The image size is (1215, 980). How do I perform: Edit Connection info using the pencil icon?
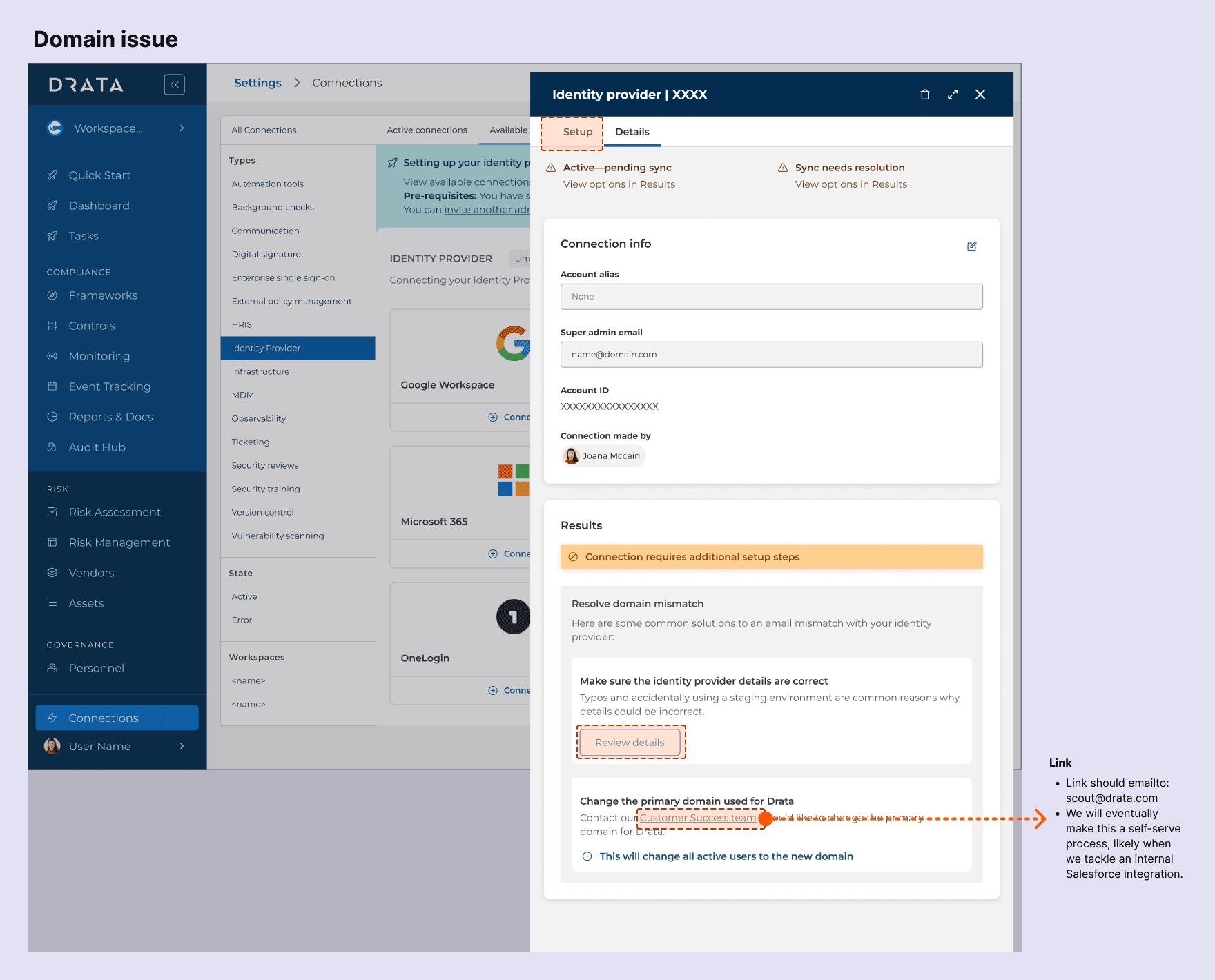pos(971,246)
